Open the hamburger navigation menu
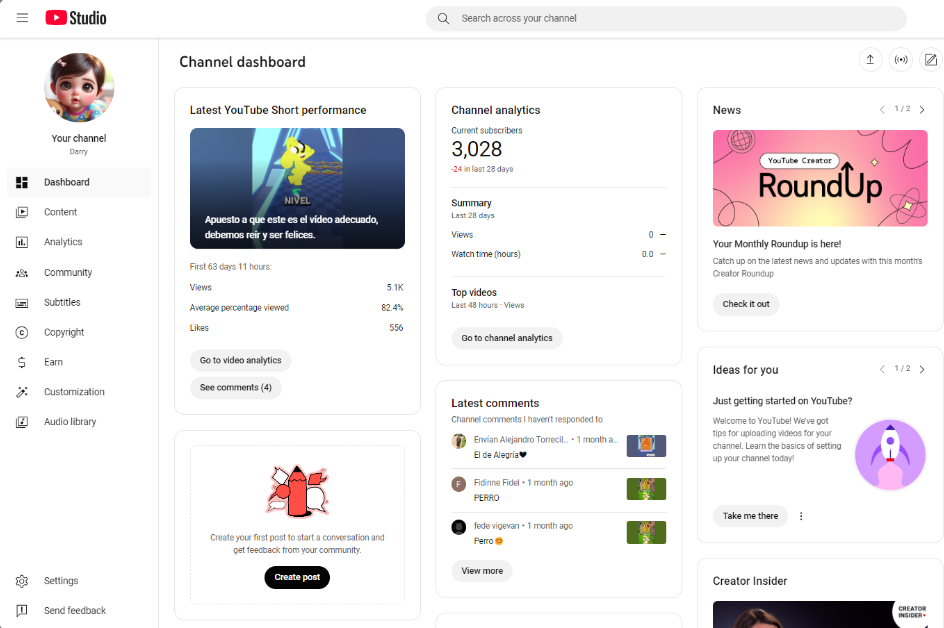This screenshot has height=628, width=944. [22, 18]
